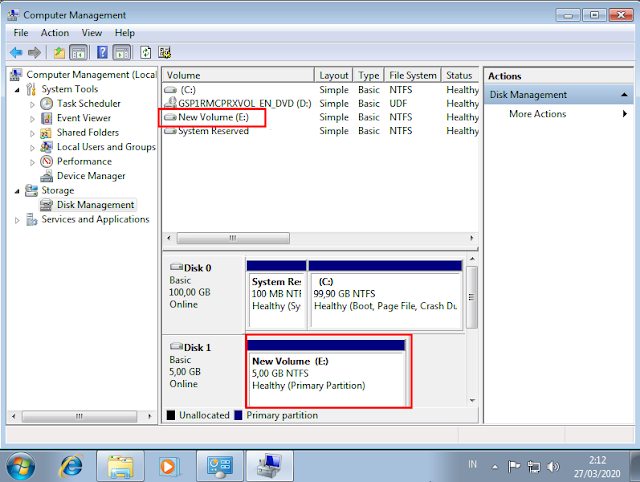Sort by Volume column header
Viewport: 640px width, 482px height.
pyautogui.click(x=238, y=76)
